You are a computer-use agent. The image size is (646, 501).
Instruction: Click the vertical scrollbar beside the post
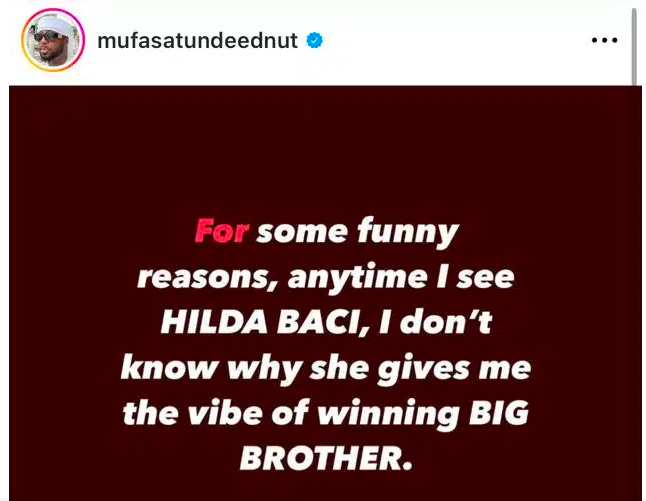[x=634, y=47]
